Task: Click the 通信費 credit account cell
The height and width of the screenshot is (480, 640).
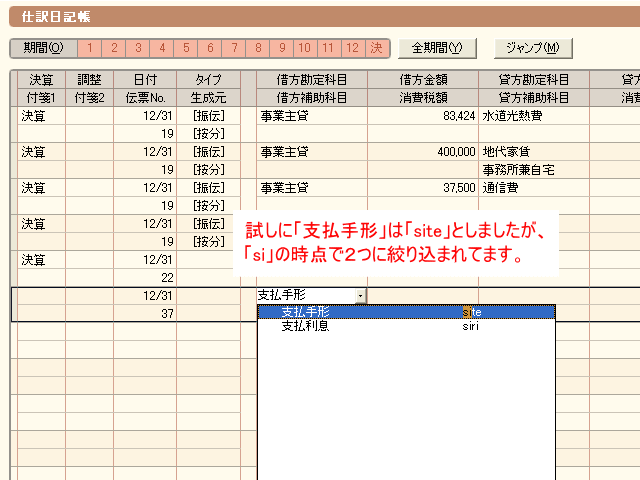Action: [x=534, y=188]
